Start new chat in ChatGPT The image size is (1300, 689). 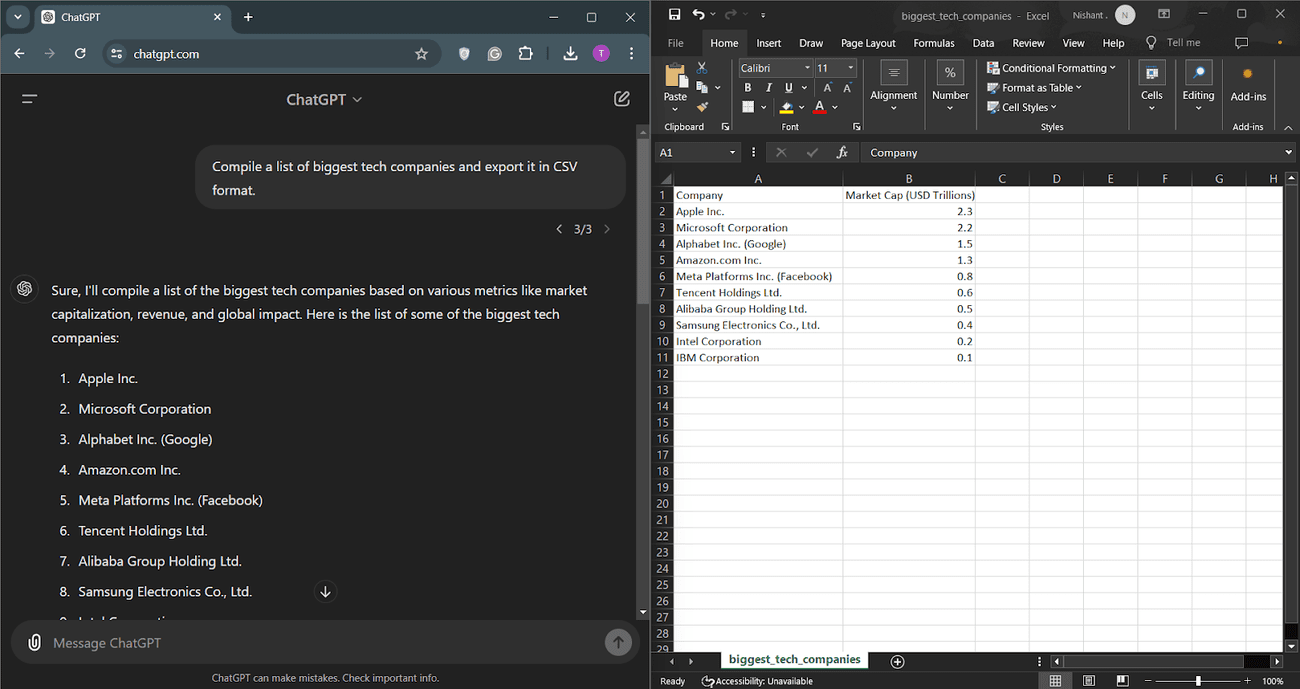coord(622,99)
